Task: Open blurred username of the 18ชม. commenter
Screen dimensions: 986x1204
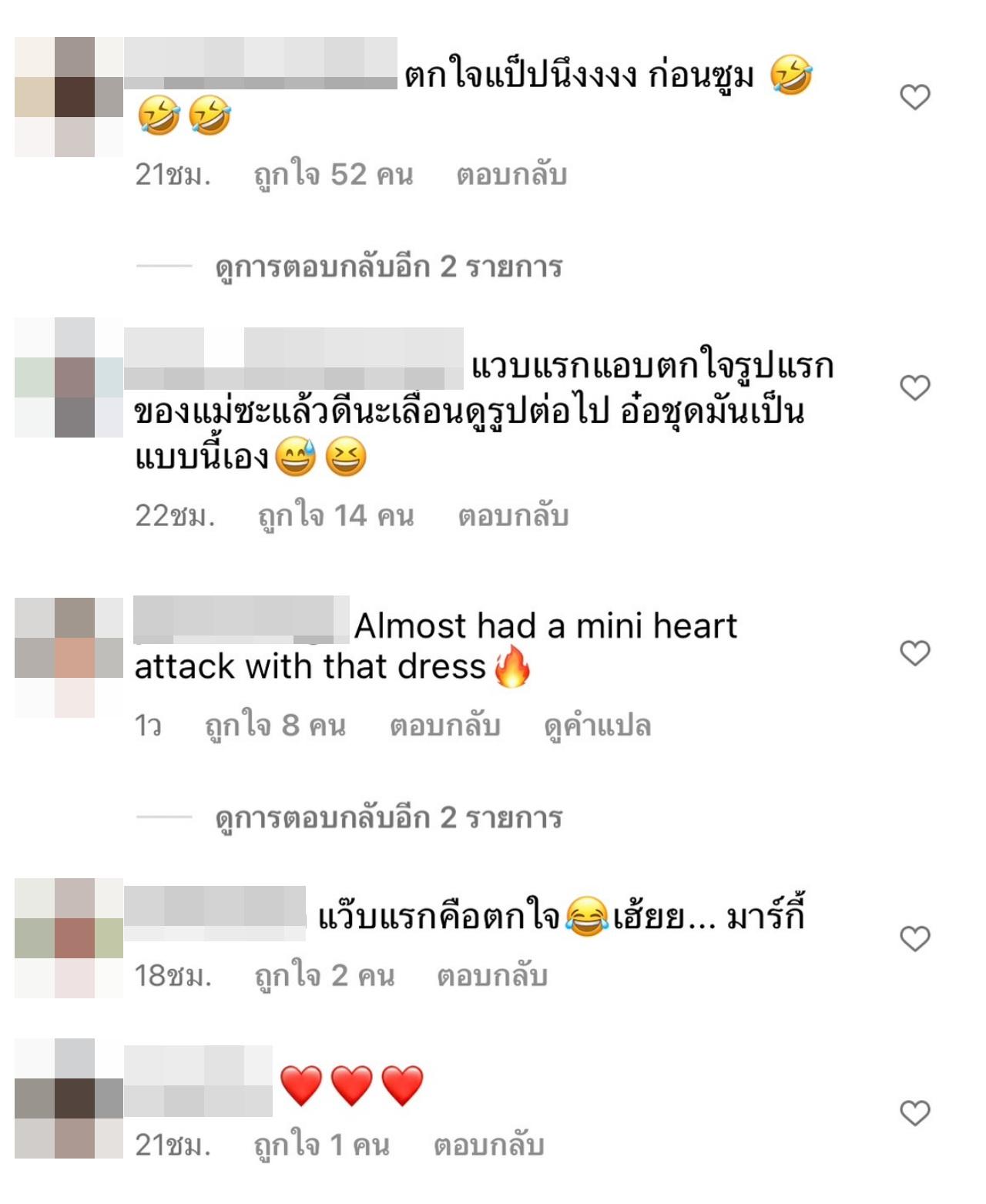Action: [x=215, y=913]
